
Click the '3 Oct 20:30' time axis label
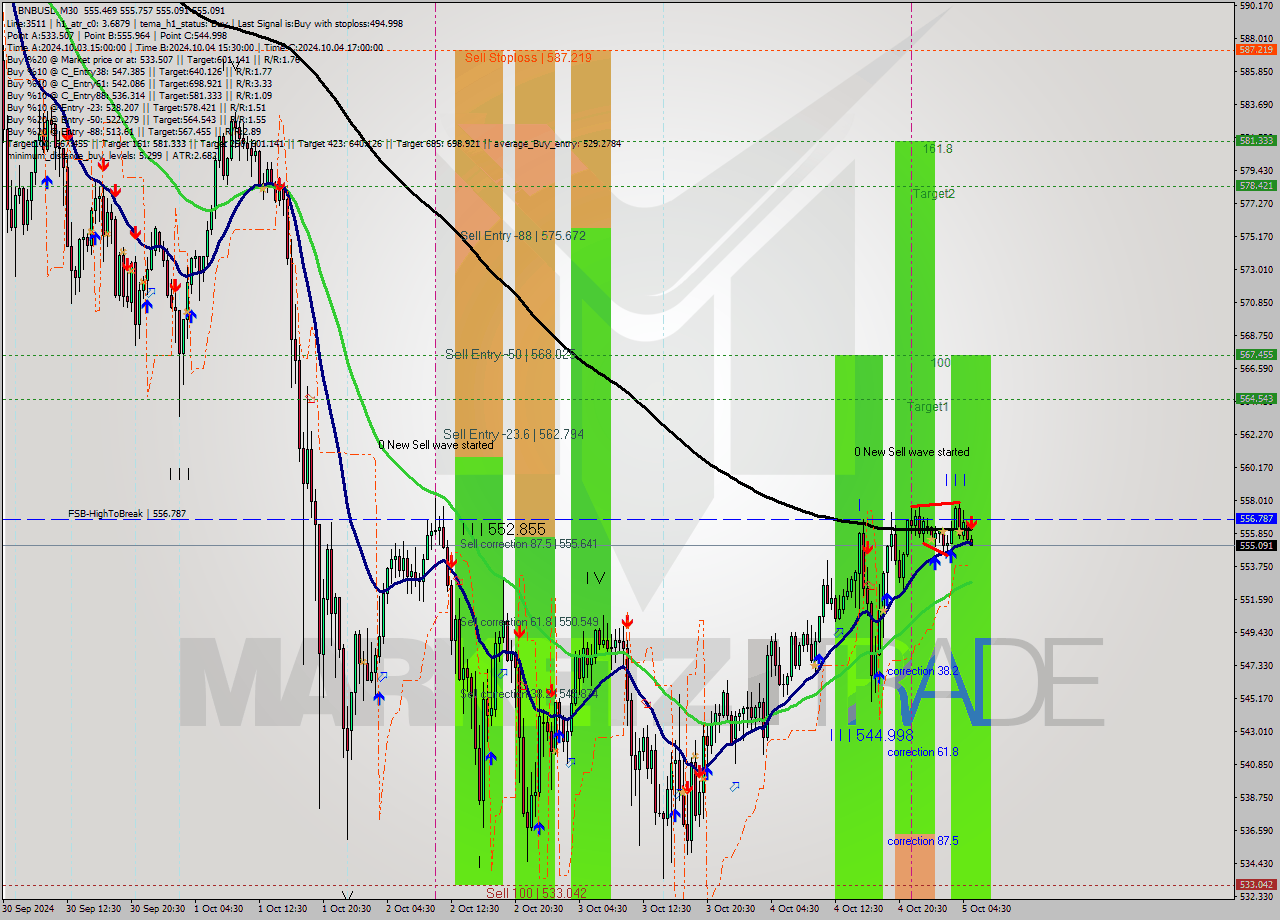730,908
